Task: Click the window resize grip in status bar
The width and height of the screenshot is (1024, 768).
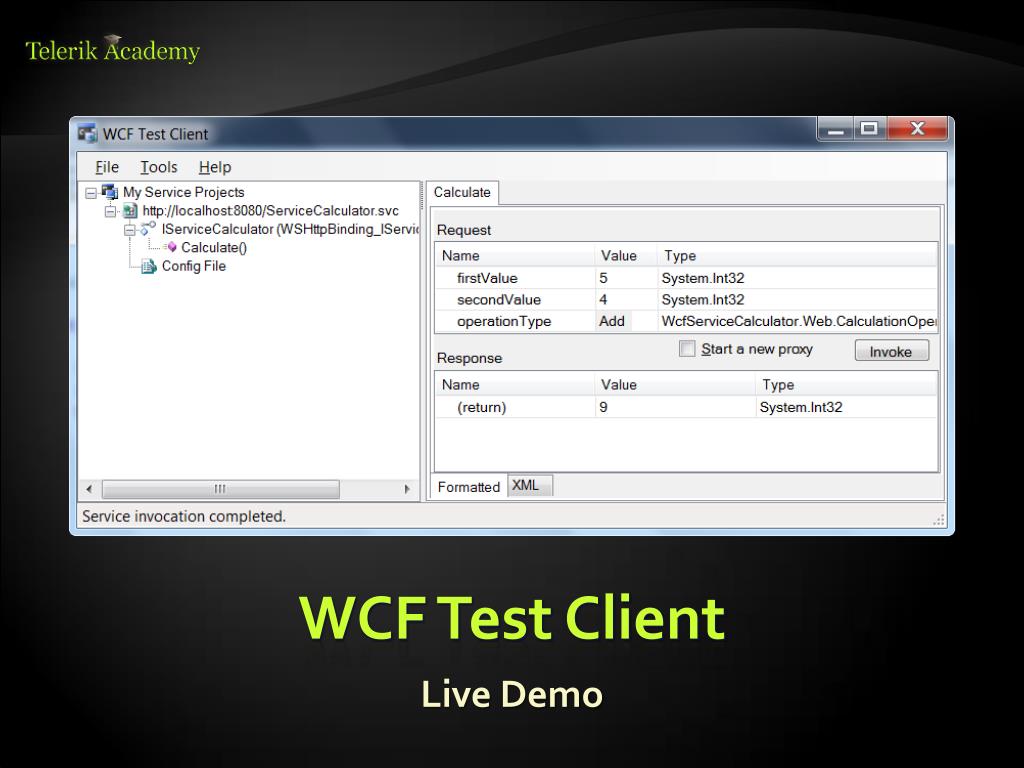Action: click(x=939, y=520)
